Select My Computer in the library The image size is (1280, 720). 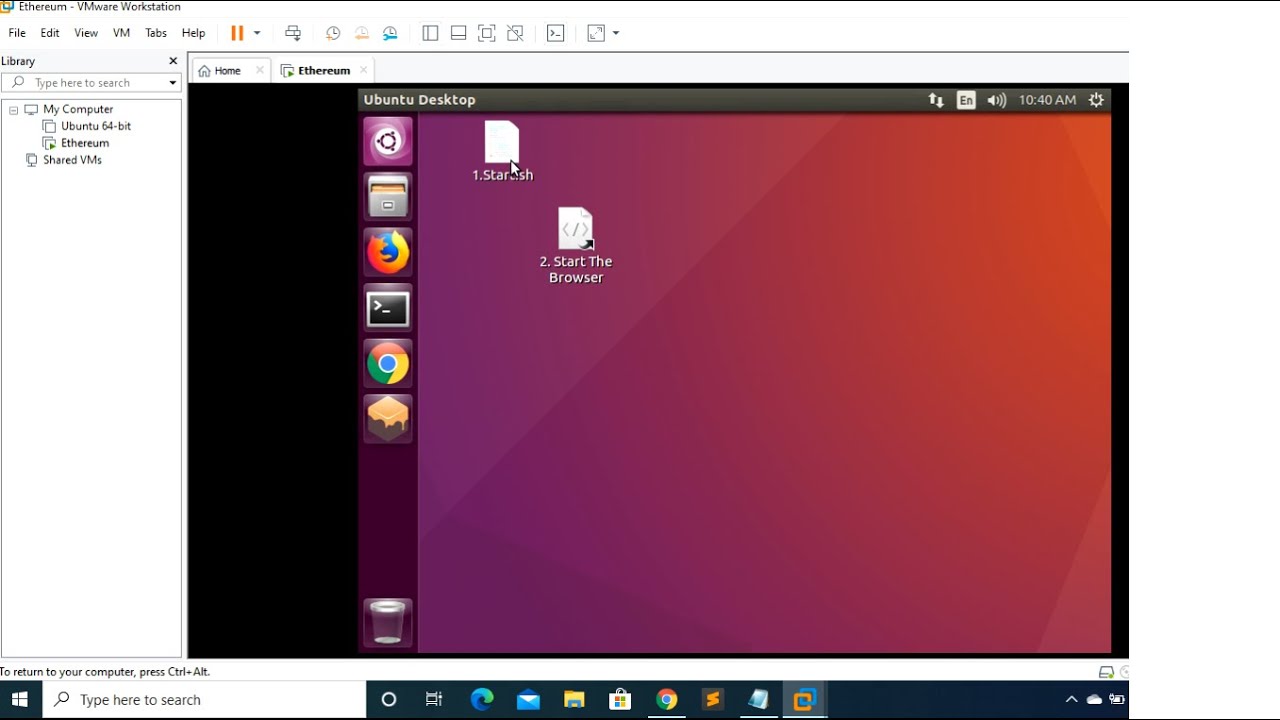pos(78,109)
